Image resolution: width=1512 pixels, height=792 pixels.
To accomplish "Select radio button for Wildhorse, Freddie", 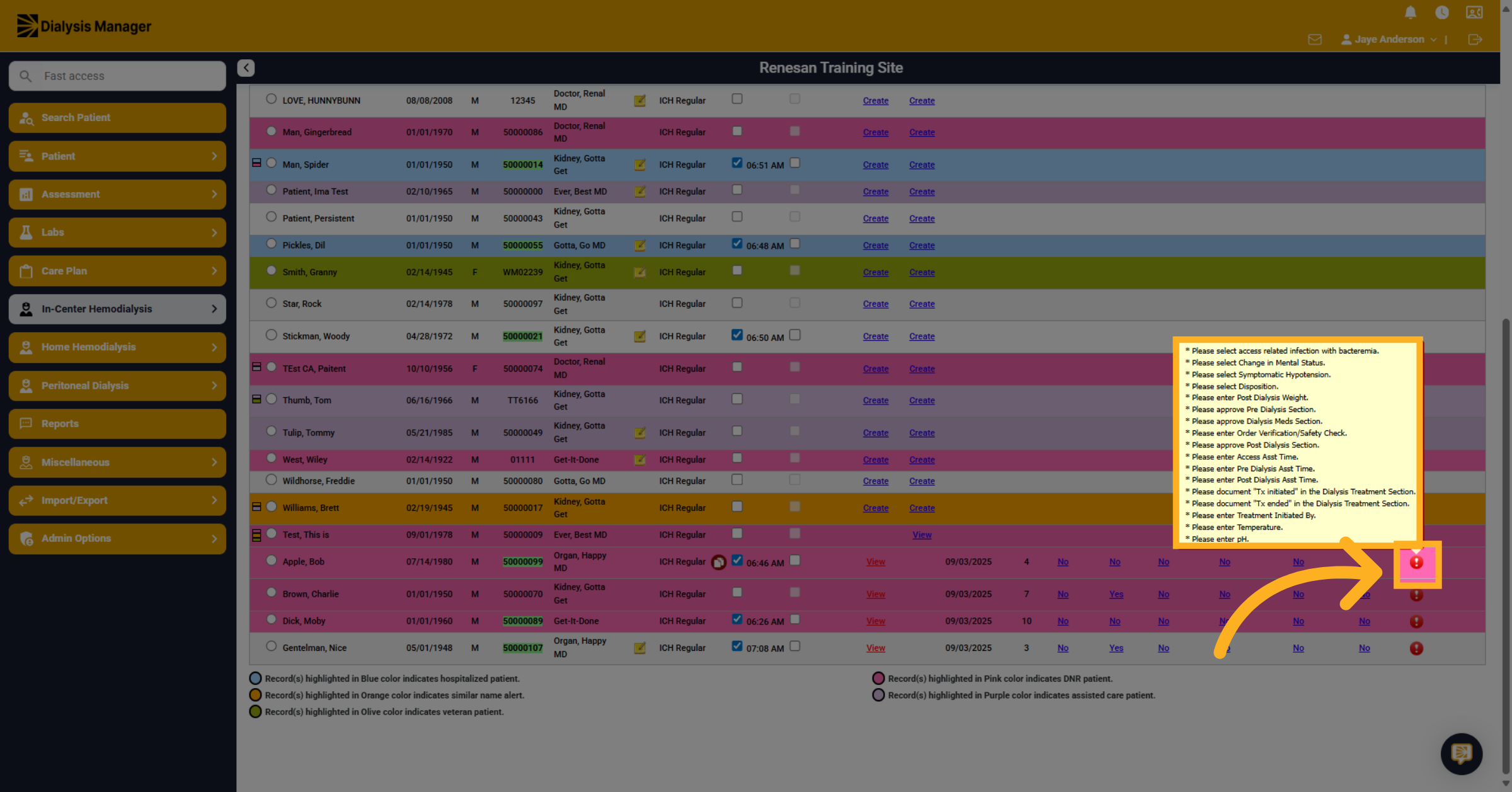I will coord(271,479).
